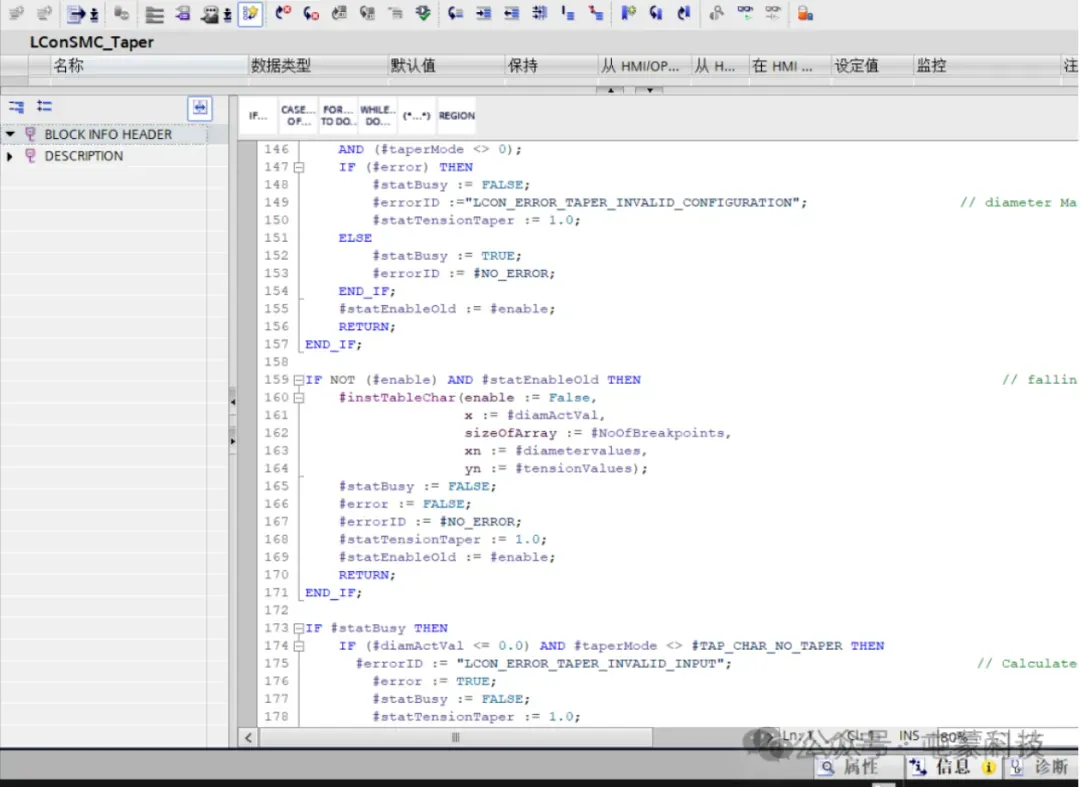The image size is (1080, 787).
Task: Go to next bookmark icon
Action: pyautogui.click(x=656, y=13)
